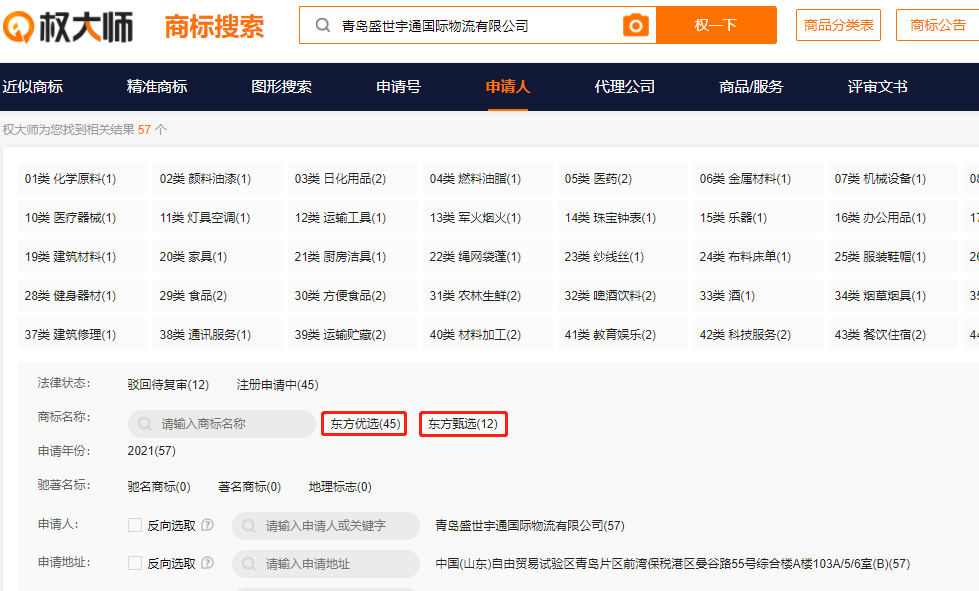This screenshot has width=979, height=591.
Task: Open 申请号 tab
Action: 398,87
